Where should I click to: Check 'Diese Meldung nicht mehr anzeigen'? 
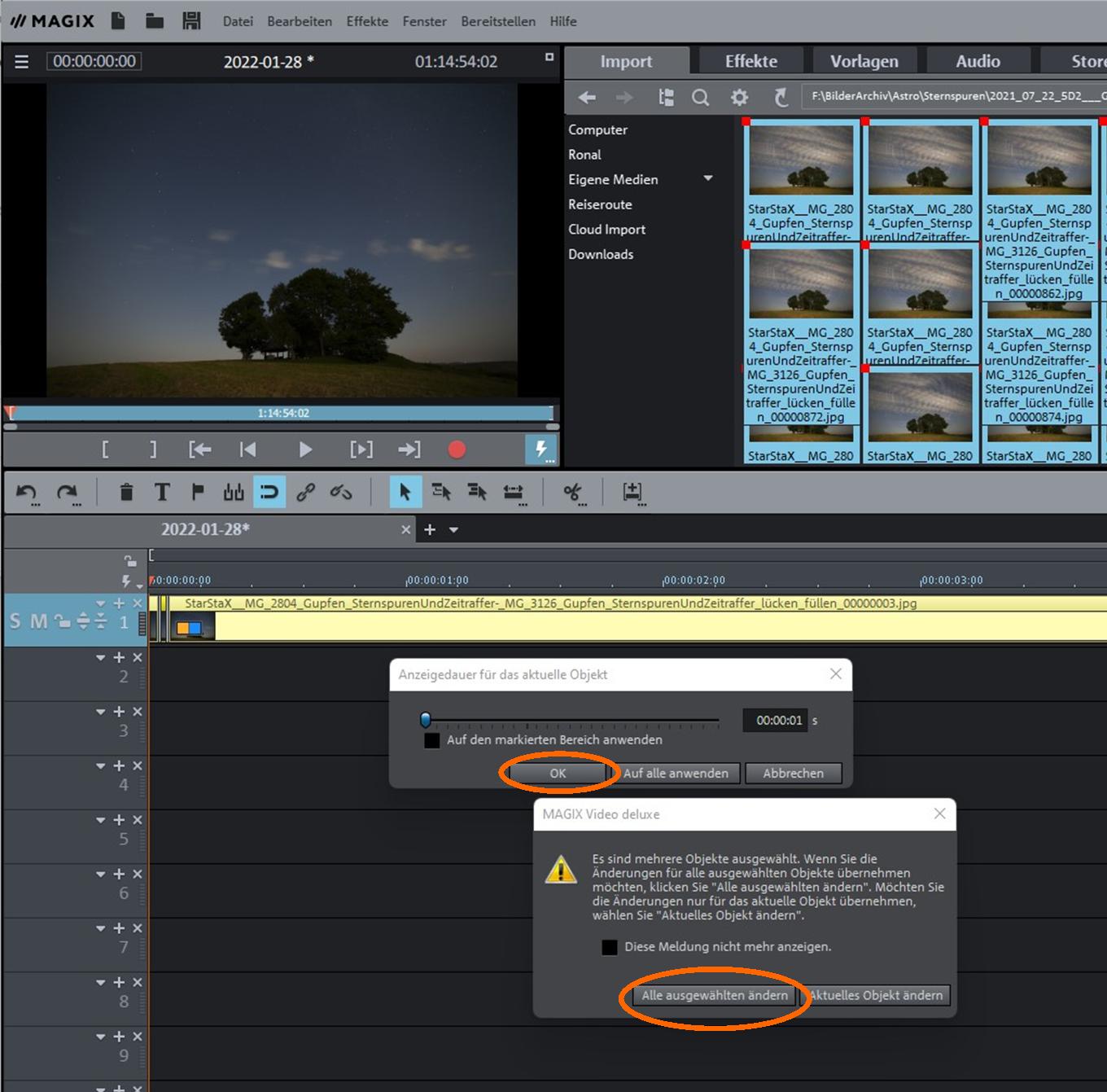(x=609, y=947)
